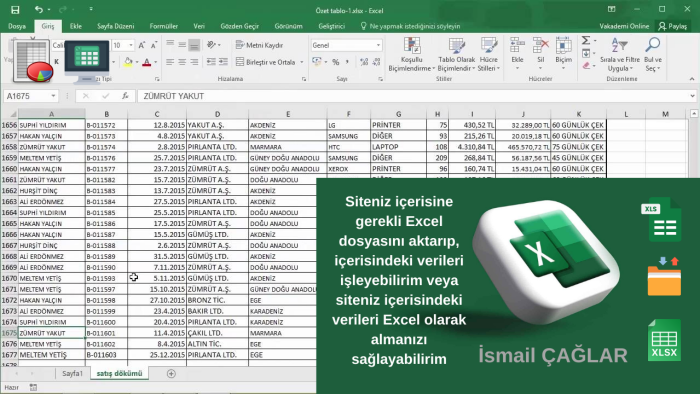The image size is (700, 394).
Task: Click the vertical scrollbar up arrow
Action: click(x=694, y=114)
